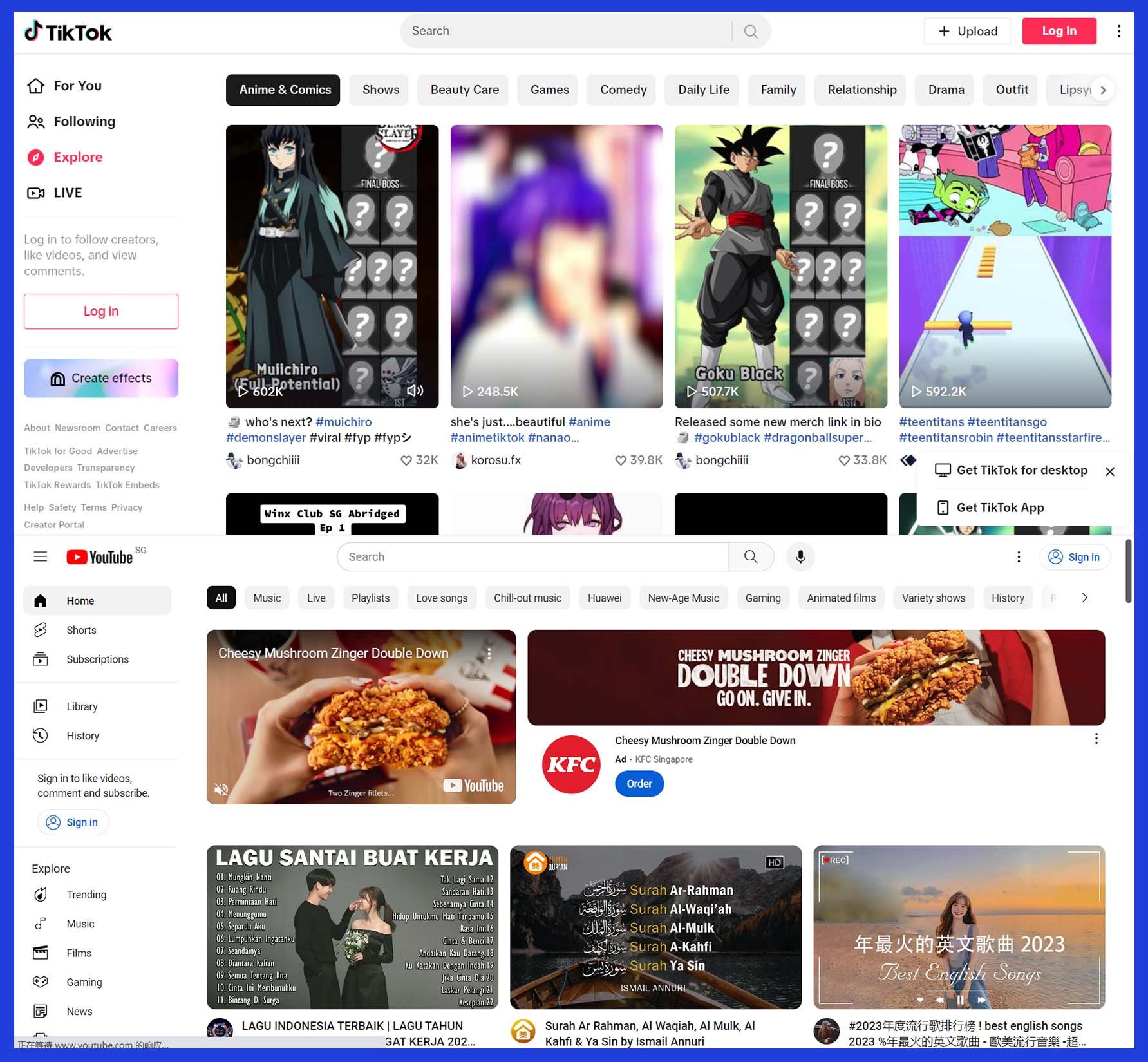1148x1062 pixels.
Task: Click TikTok red Log in button
Action: (1059, 32)
